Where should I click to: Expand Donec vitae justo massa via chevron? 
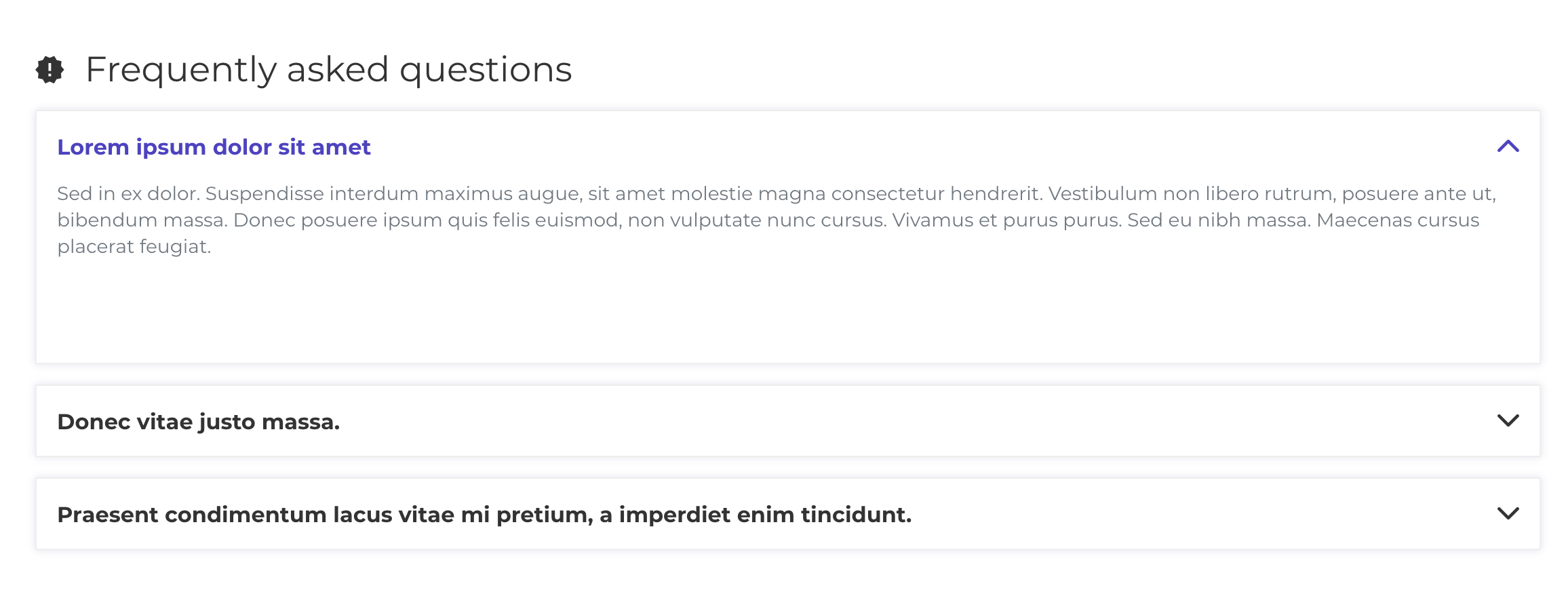pos(1508,421)
